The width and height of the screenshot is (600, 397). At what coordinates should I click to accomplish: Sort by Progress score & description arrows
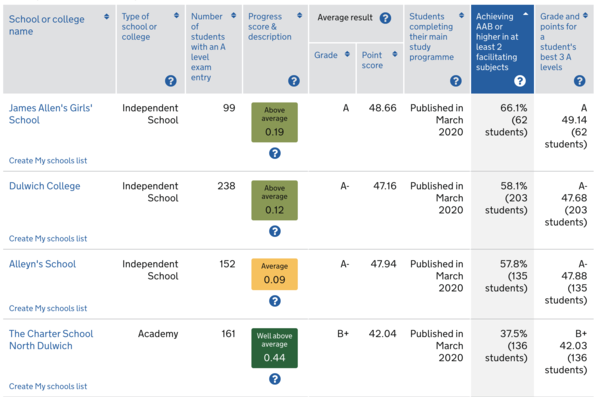(300, 15)
